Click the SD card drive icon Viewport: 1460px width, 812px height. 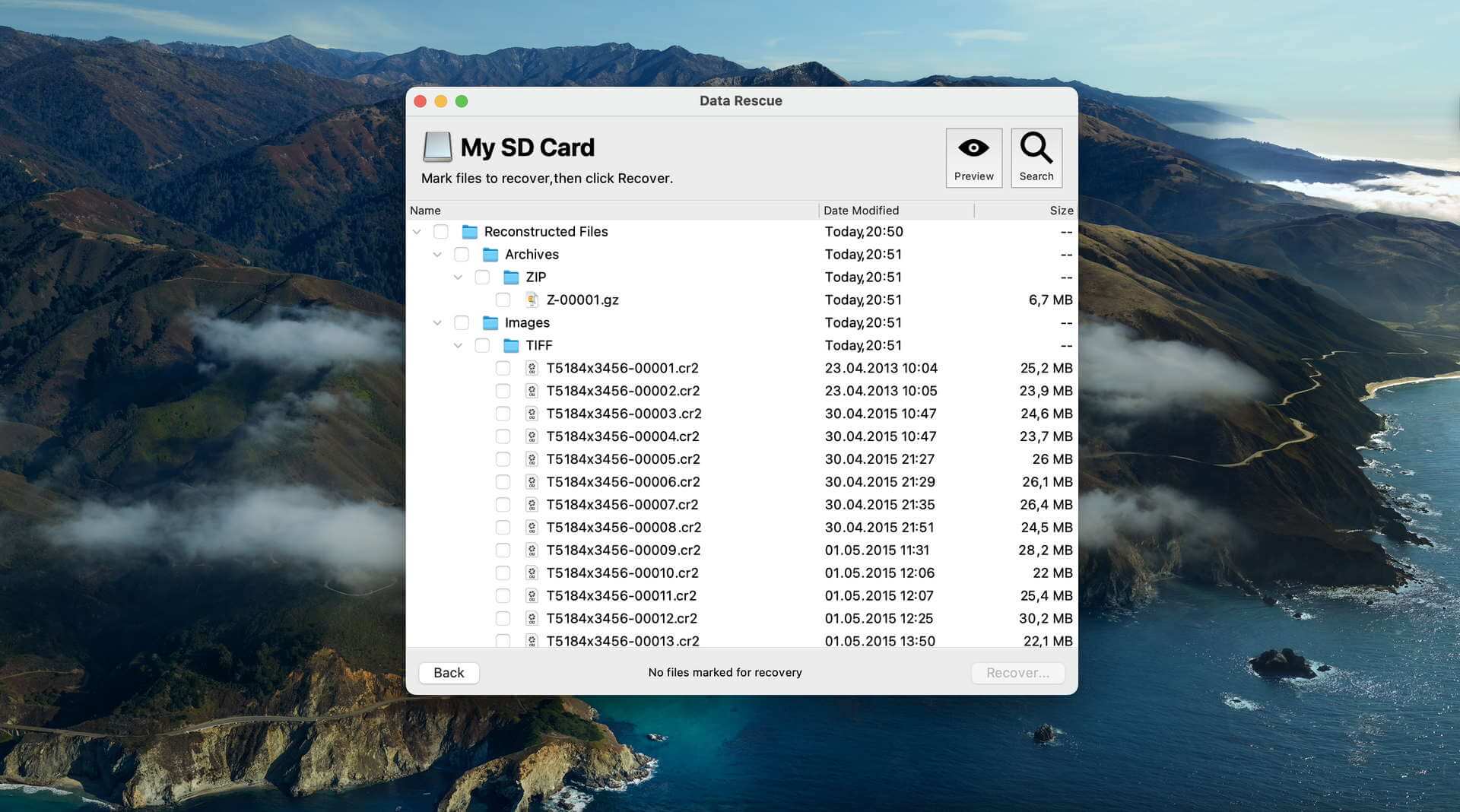point(437,147)
